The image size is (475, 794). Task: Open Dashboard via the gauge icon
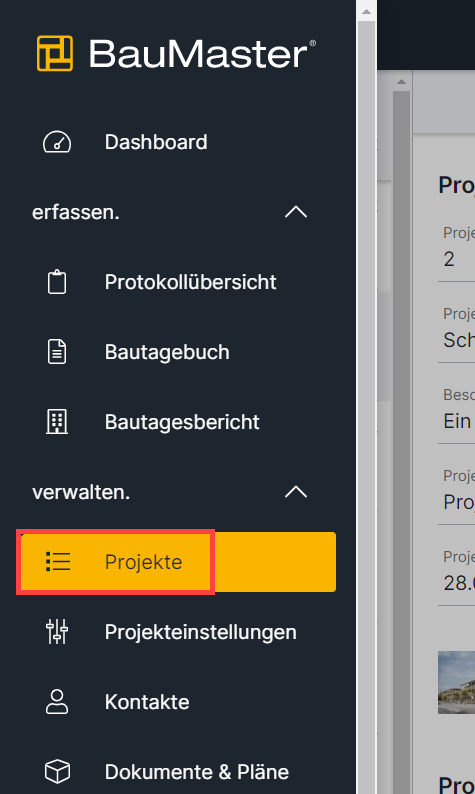[57, 142]
